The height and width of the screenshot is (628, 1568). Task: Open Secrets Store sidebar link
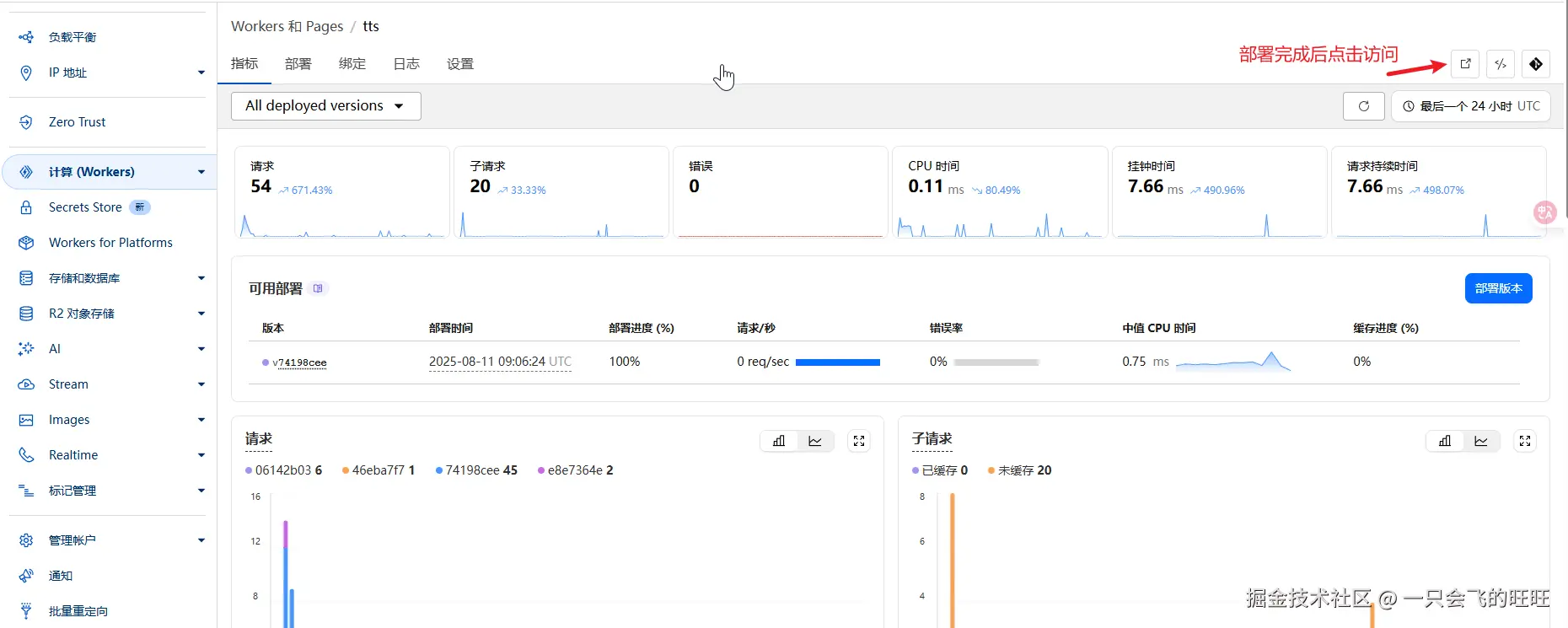[85, 207]
